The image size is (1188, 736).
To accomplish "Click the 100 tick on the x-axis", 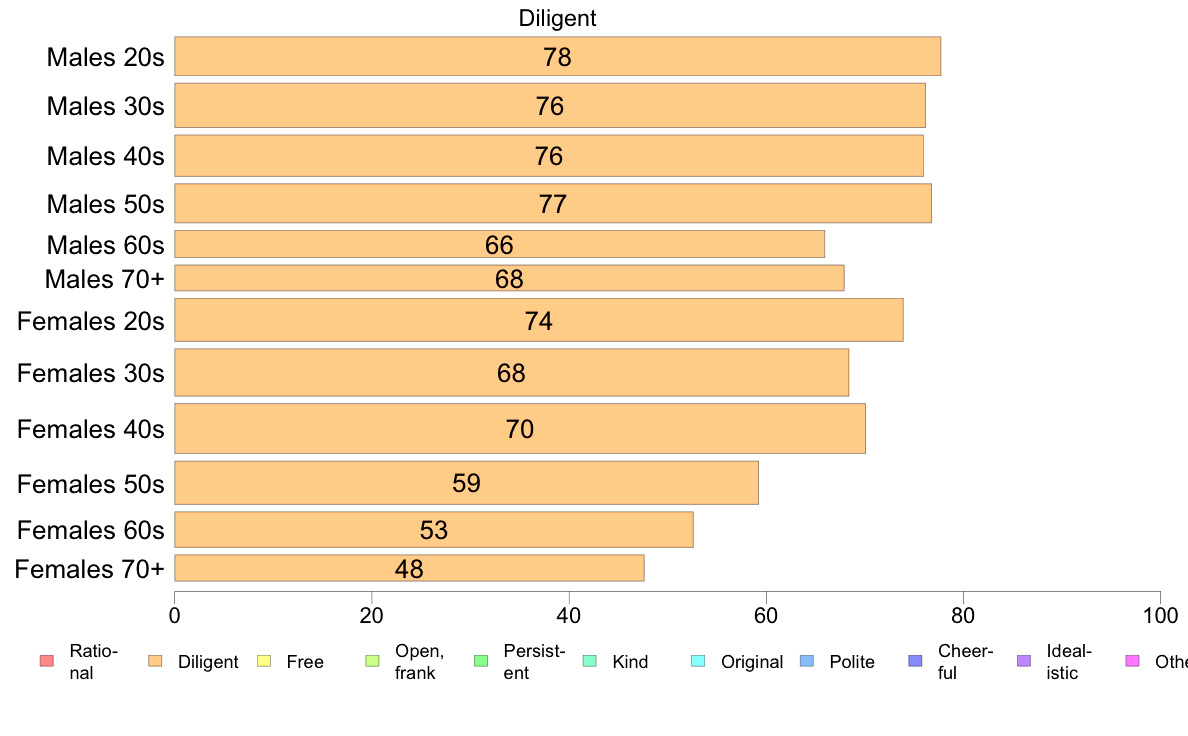I will [1160, 615].
